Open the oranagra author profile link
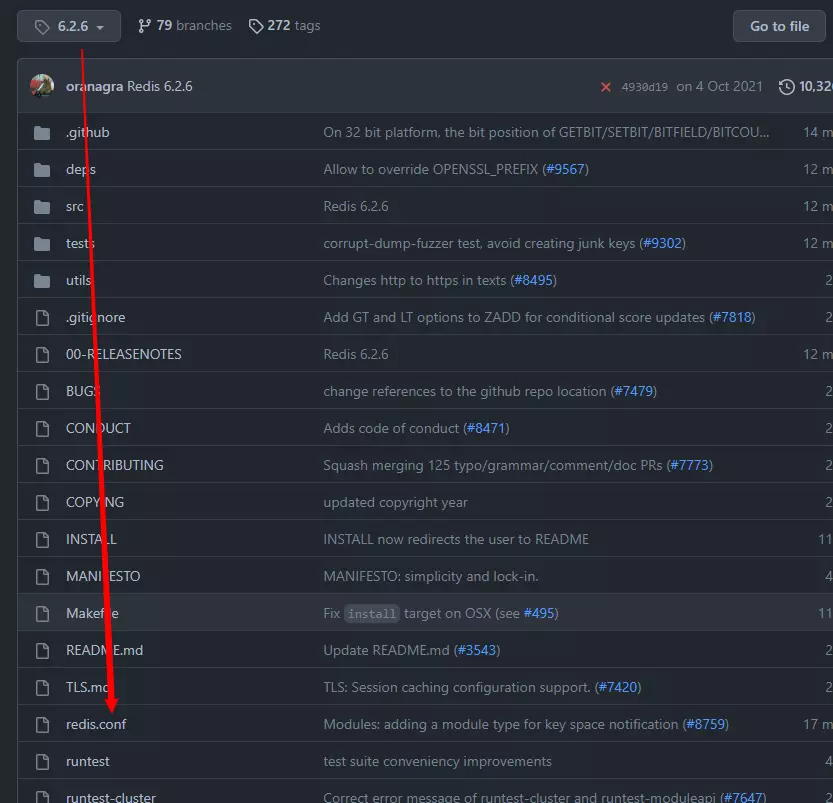 click(x=94, y=87)
